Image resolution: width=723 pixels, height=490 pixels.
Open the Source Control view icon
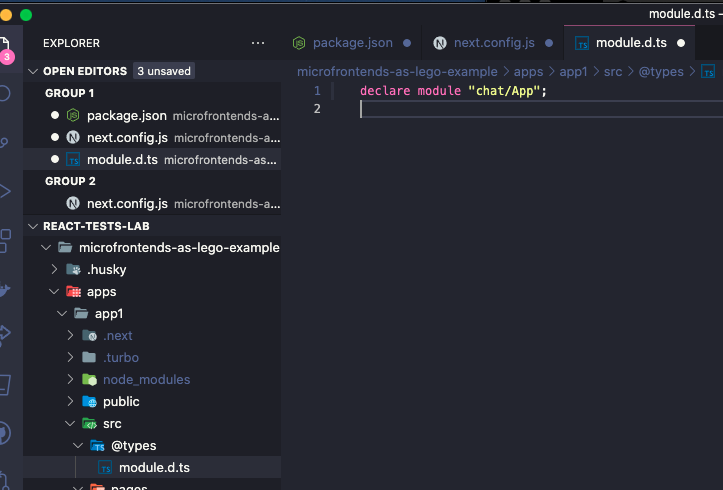[4, 142]
